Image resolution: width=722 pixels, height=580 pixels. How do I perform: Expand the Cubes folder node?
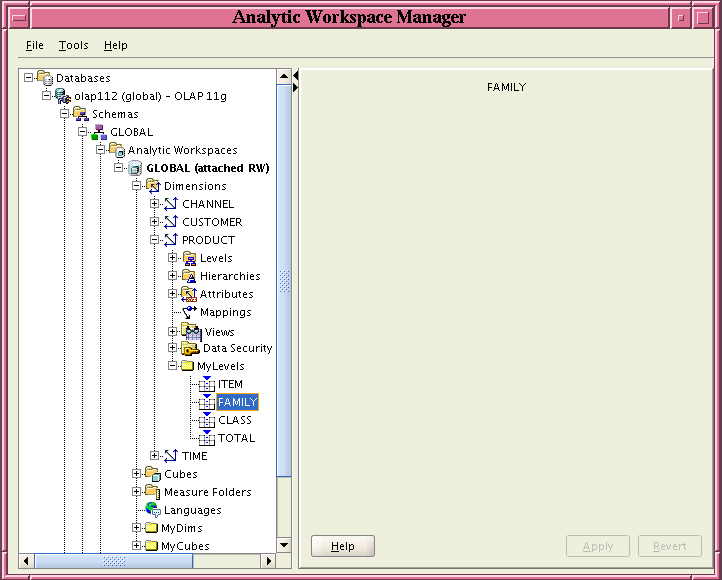pos(137,474)
